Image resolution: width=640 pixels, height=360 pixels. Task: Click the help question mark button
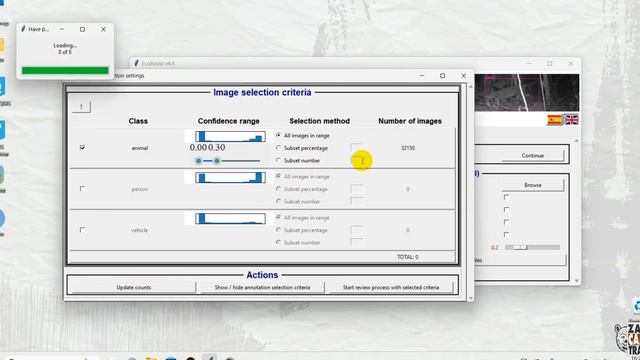(x=81, y=107)
